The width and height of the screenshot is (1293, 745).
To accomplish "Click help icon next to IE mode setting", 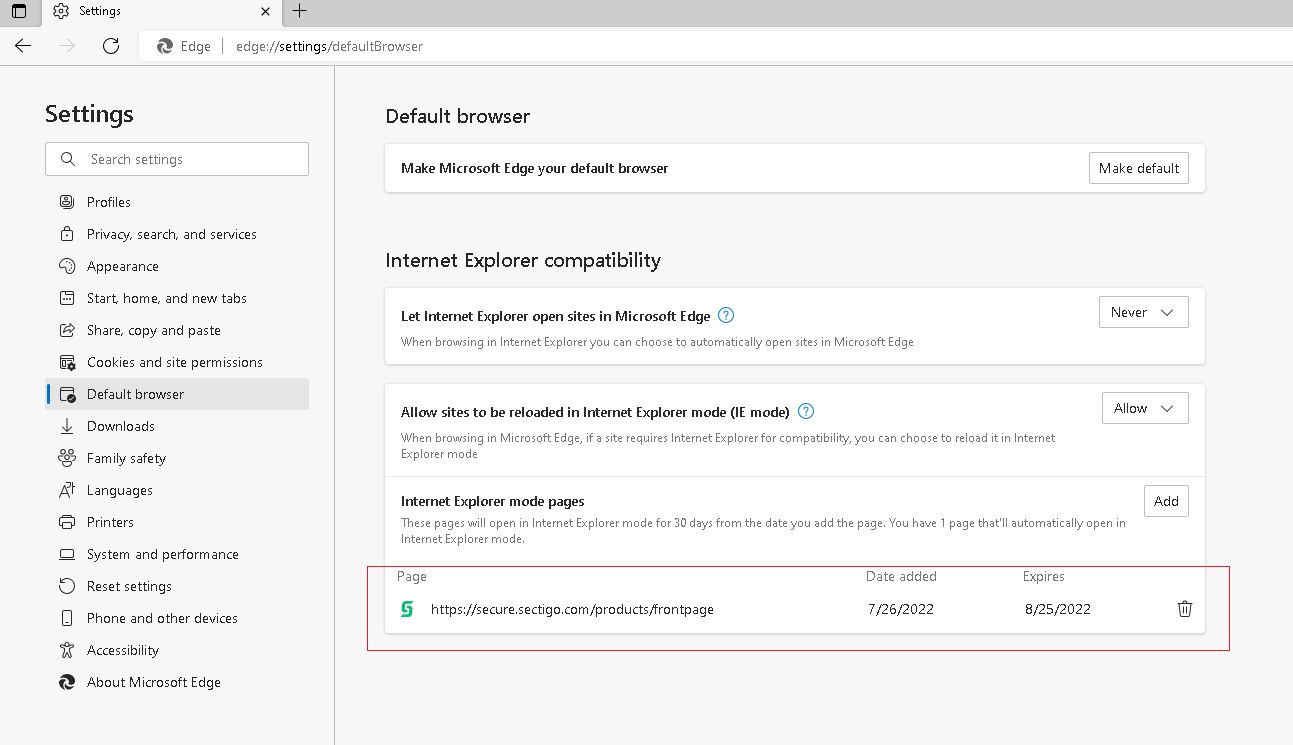I will (806, 411).
